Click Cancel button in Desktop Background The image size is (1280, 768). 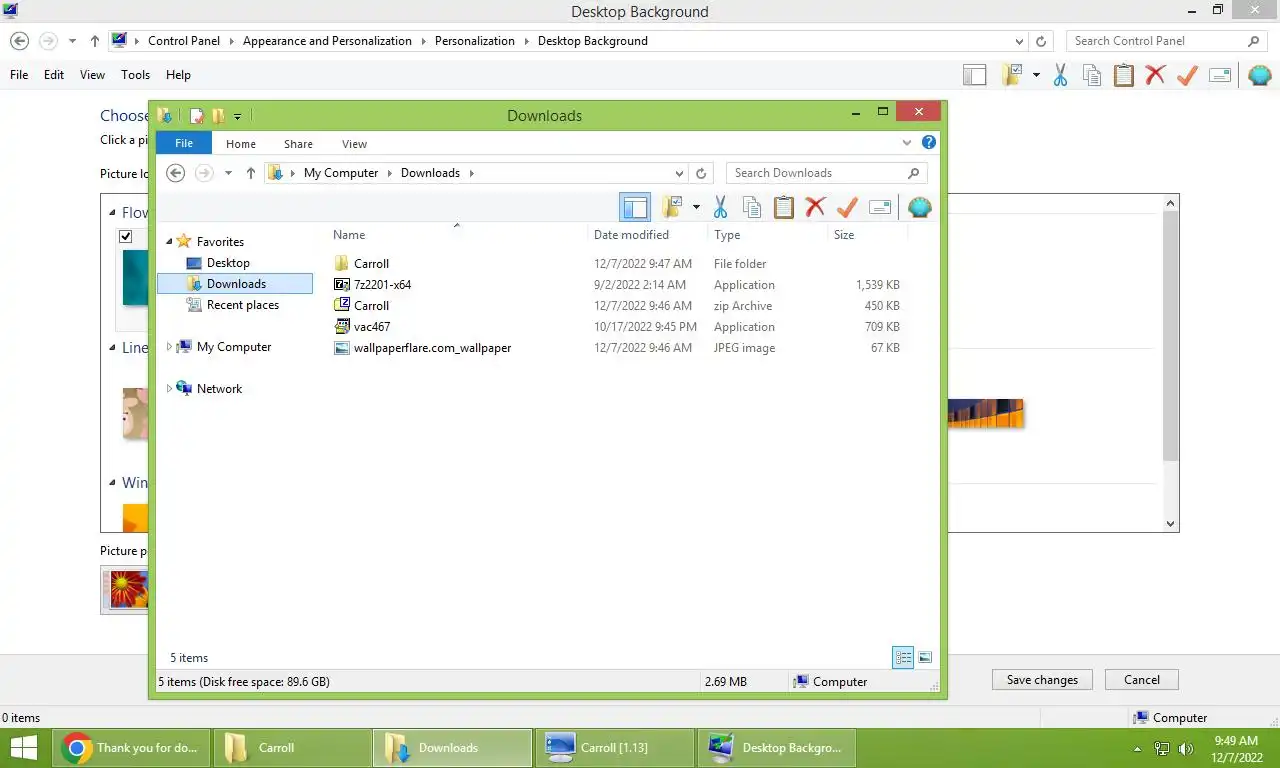(x=1142, y=680)
